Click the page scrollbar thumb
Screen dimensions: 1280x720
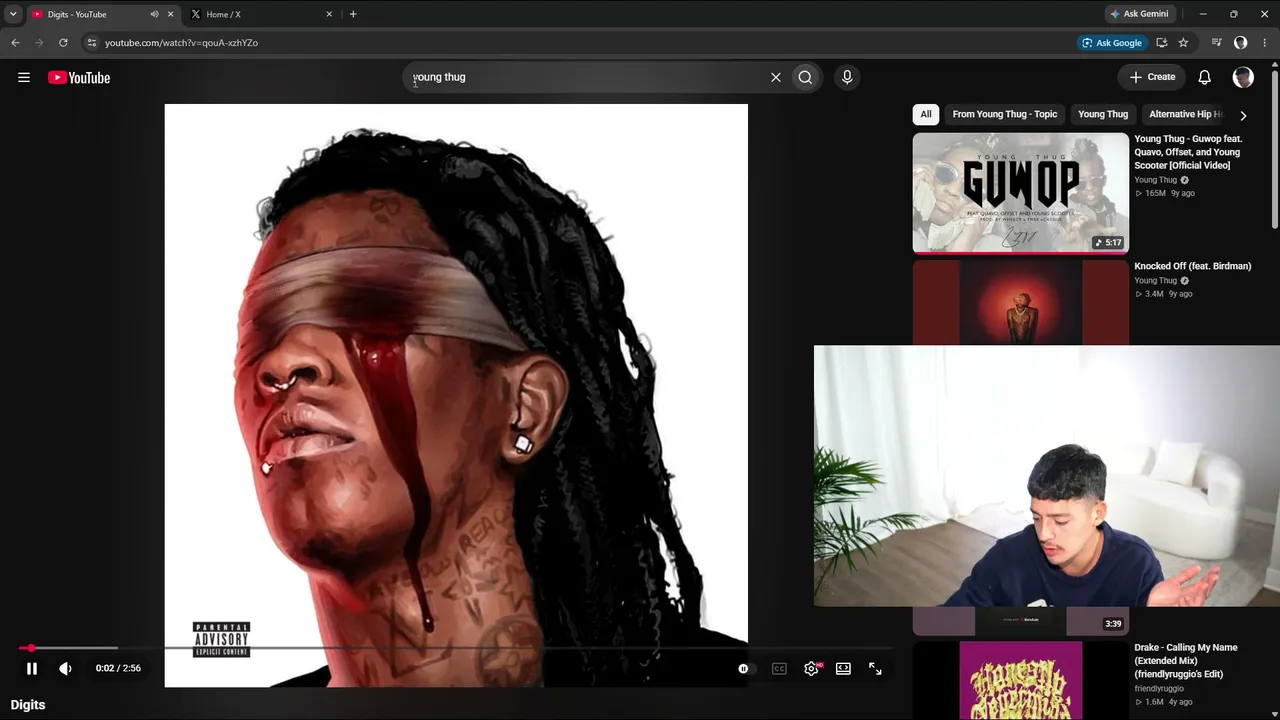point(1275,150)
